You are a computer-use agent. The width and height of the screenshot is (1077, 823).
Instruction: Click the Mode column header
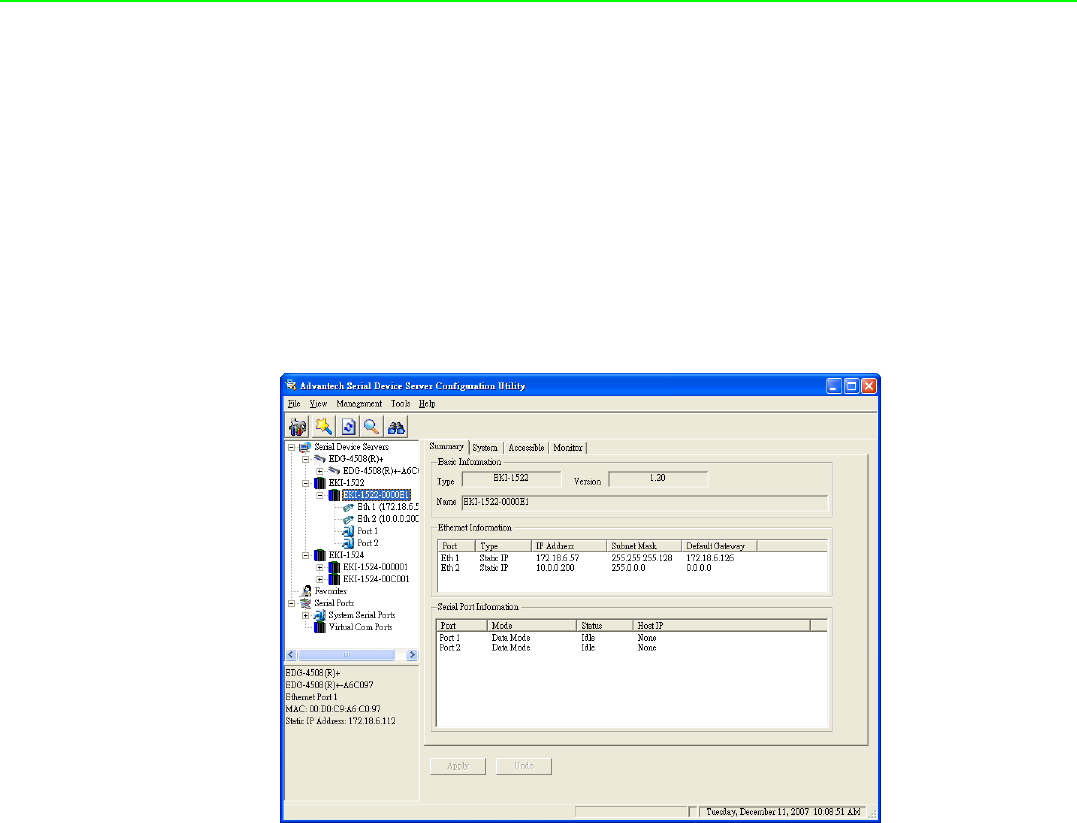(532, 626)
